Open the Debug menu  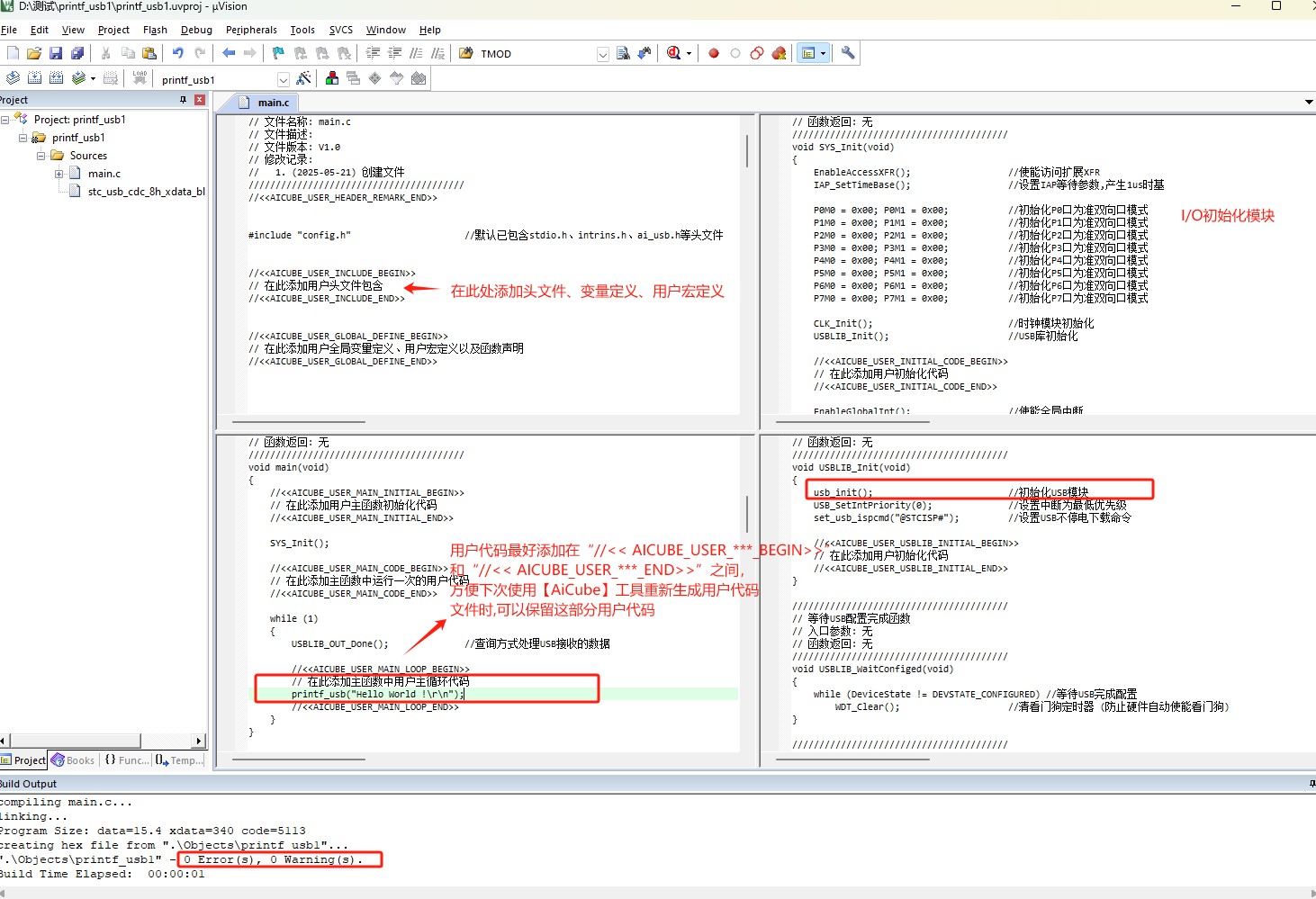pyautogui.click(x=196, y=30)
